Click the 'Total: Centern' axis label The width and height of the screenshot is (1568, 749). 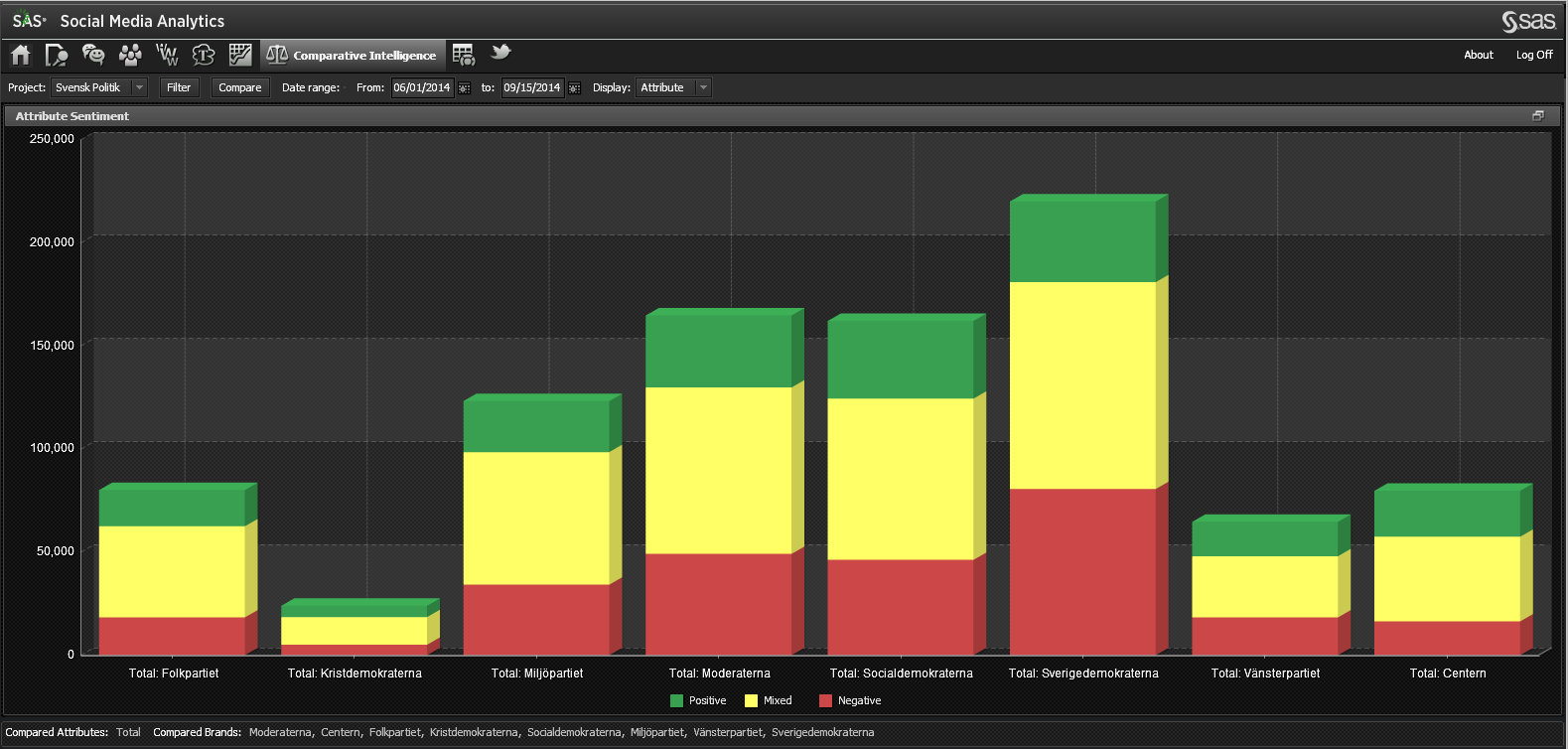coord(1448,674)
